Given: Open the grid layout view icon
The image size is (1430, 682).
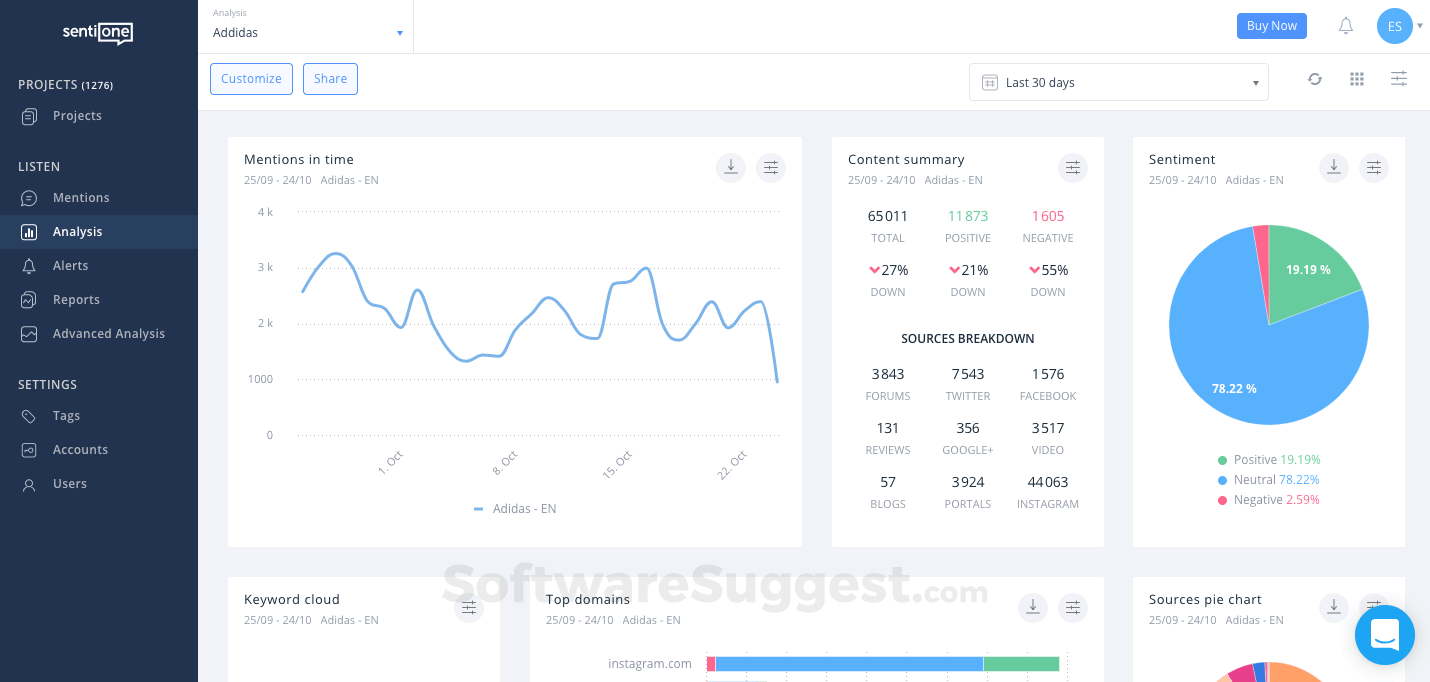Looking at the screenshot, I should pyautogui.click(x=1357, y=79).
